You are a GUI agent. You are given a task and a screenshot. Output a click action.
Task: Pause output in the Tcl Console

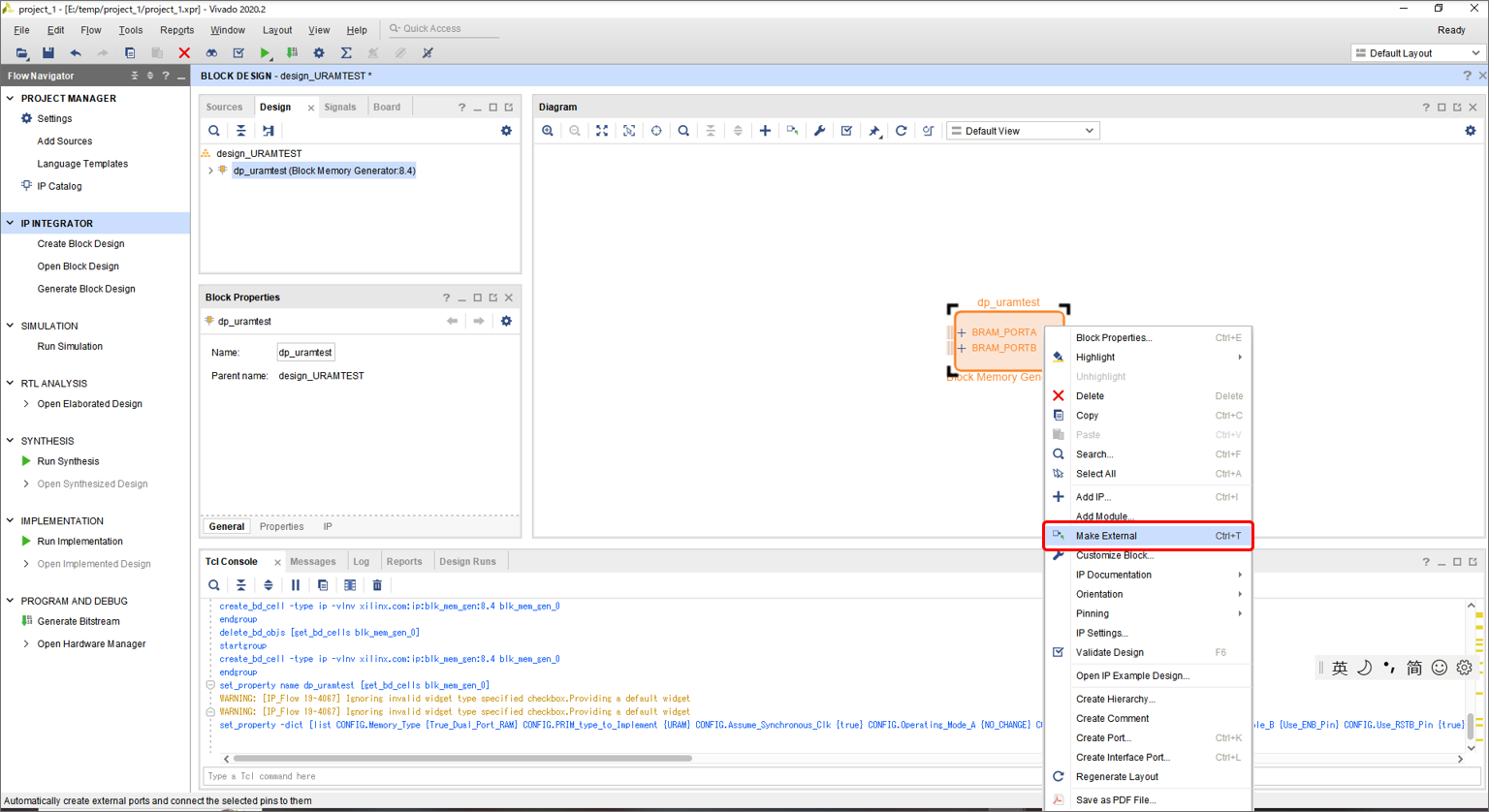coord(296,585)
